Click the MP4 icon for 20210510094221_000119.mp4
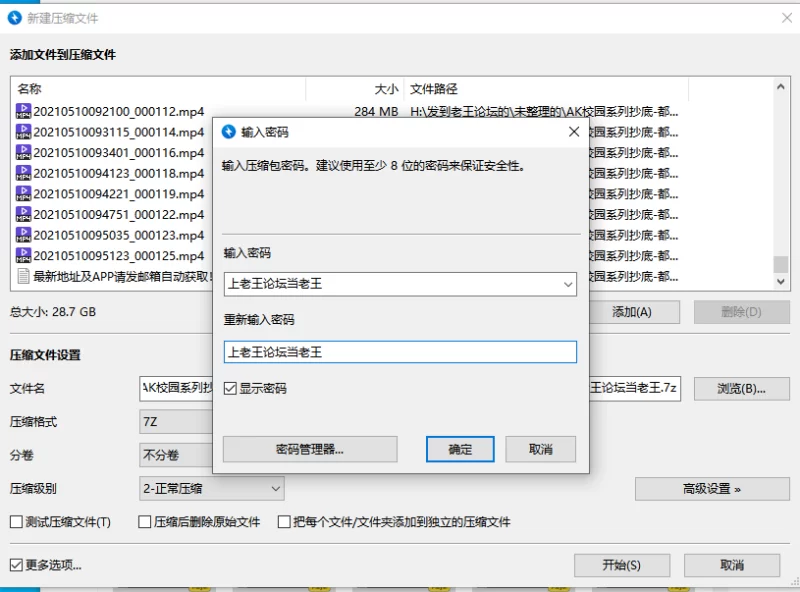This screenshot has height=592, width=800. [x=23, y=193]
